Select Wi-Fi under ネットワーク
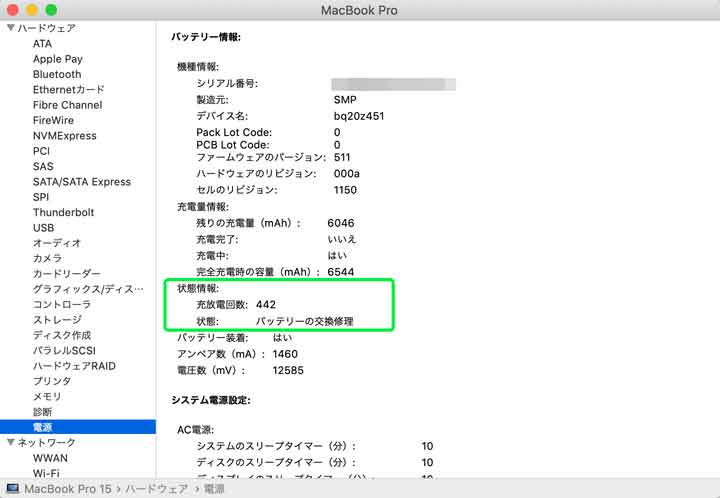Screen dimensions: 720x498 [x=46, y=473]
